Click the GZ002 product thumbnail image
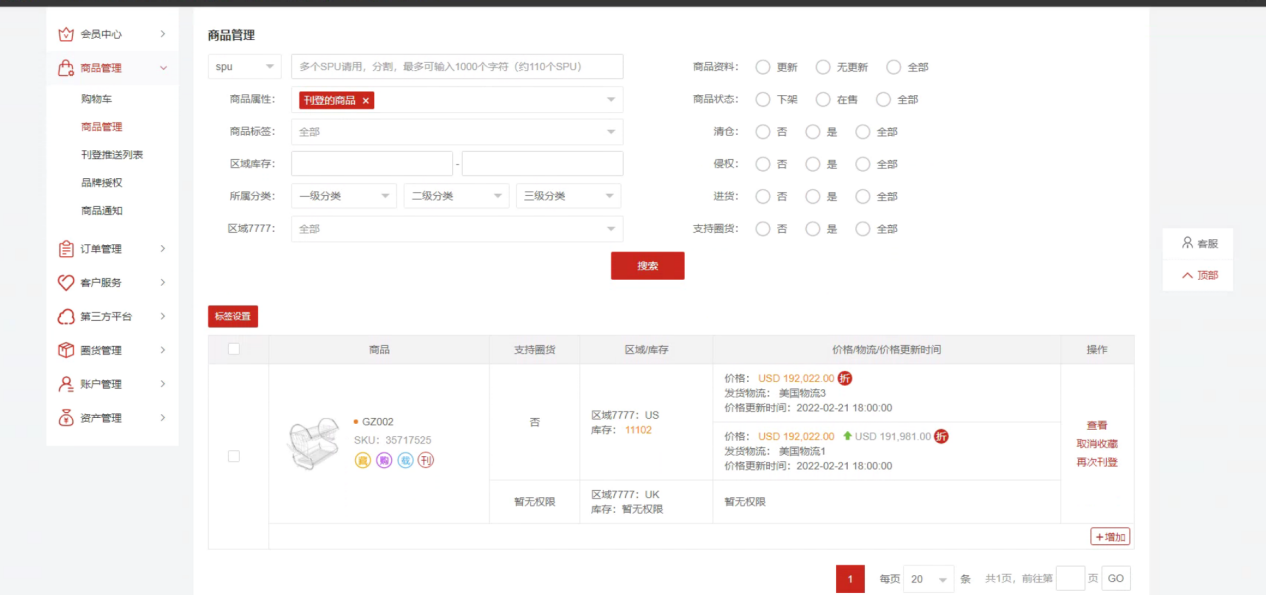Viewport: 1266px width, 595px height. (x=313, y=444)
